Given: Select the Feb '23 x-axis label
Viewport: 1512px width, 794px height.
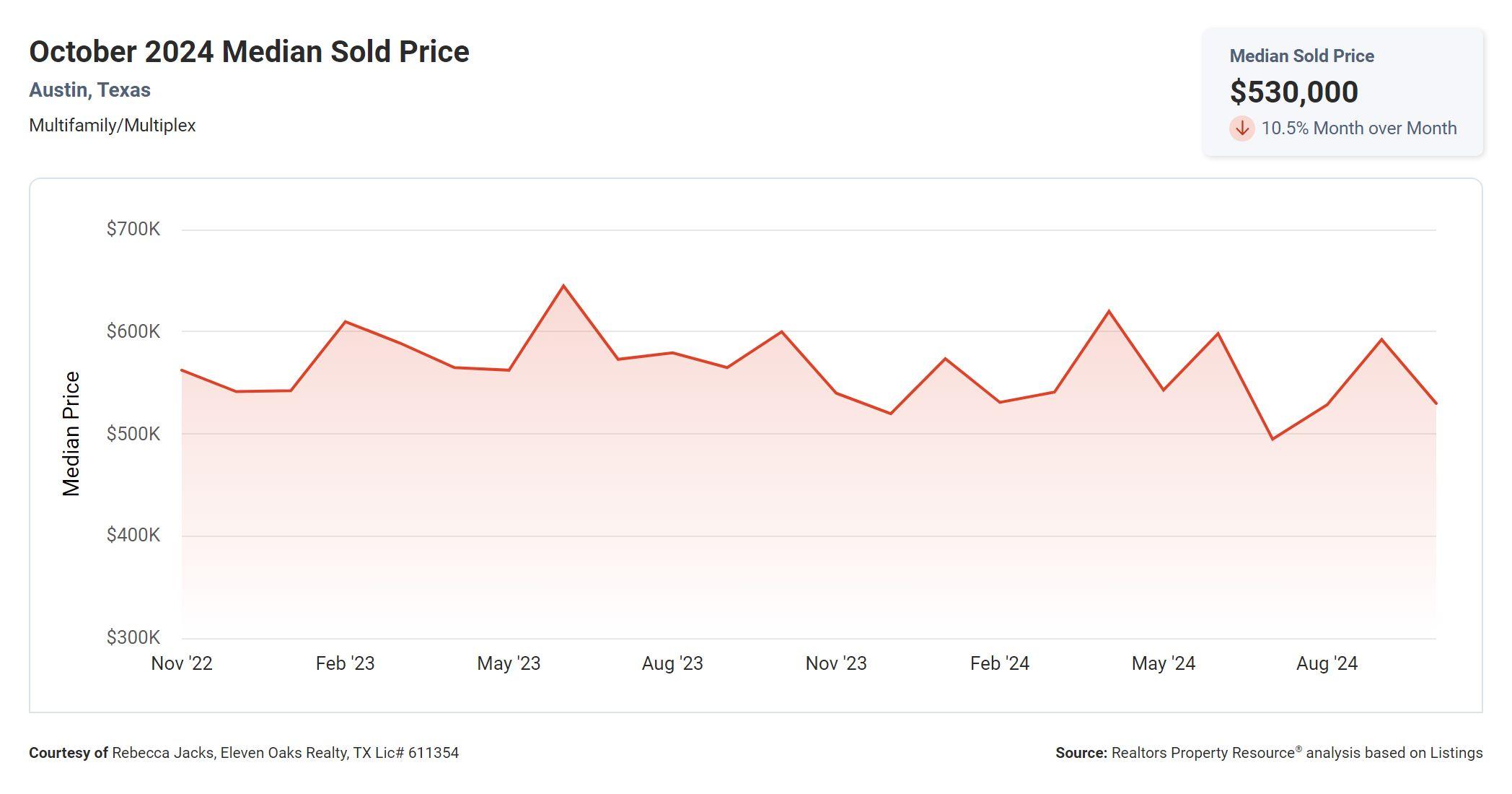Looking at the screenshot, I should [x=345, y=663].
